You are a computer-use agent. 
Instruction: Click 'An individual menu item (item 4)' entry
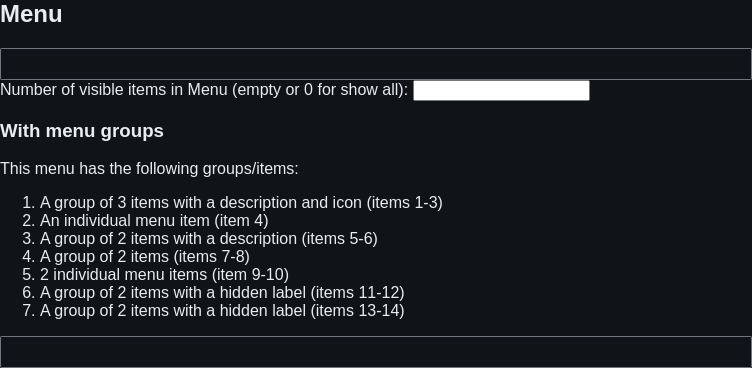tap(154, 221)
